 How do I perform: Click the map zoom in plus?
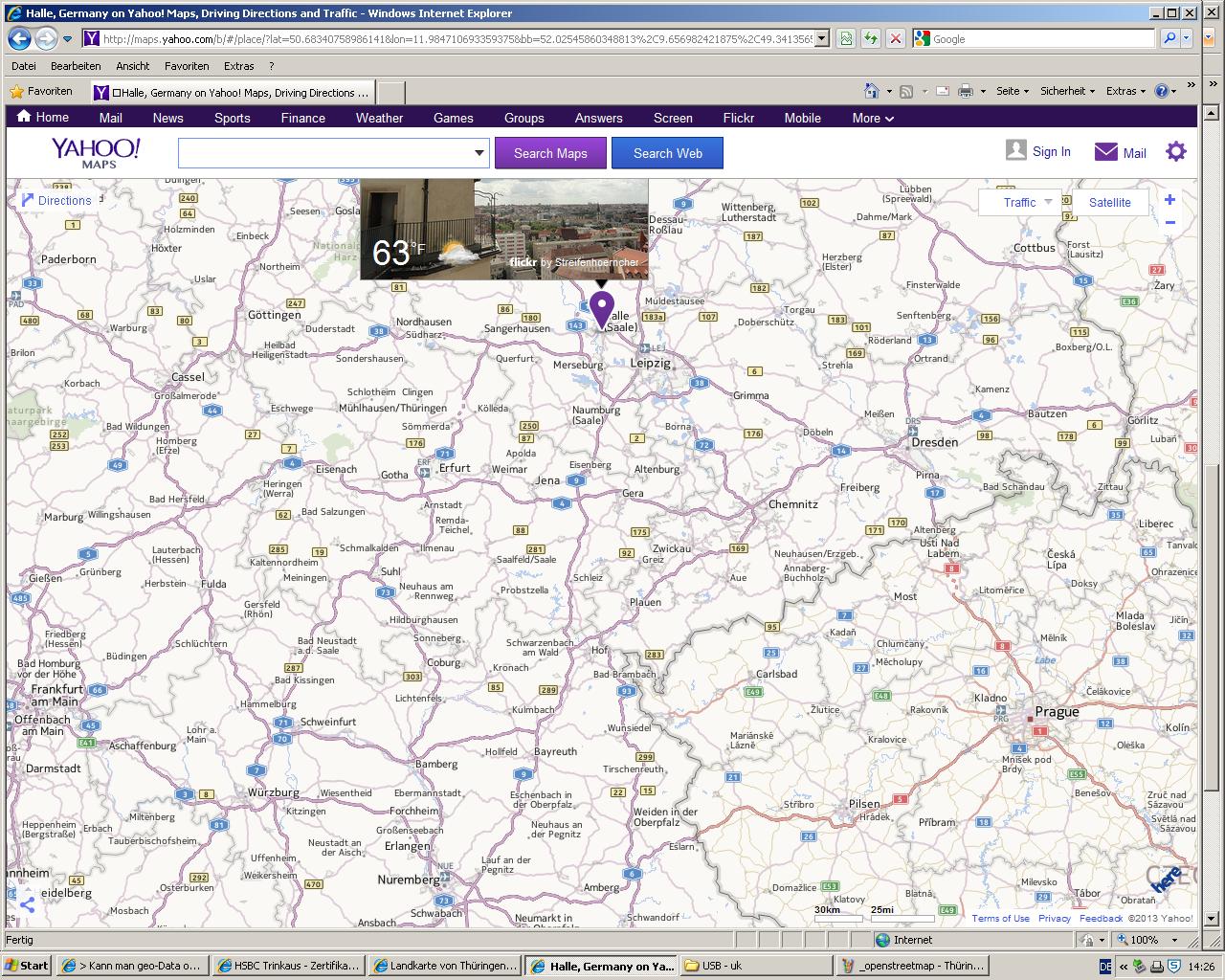pyautogui.click(x=1169, y=200)
